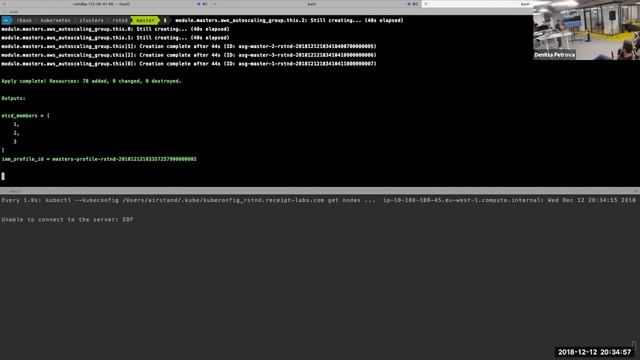Click the 'Apply complete! Resources' line
Image resolution: width=640 pixels, height=360 pixels.
[91, 81]
